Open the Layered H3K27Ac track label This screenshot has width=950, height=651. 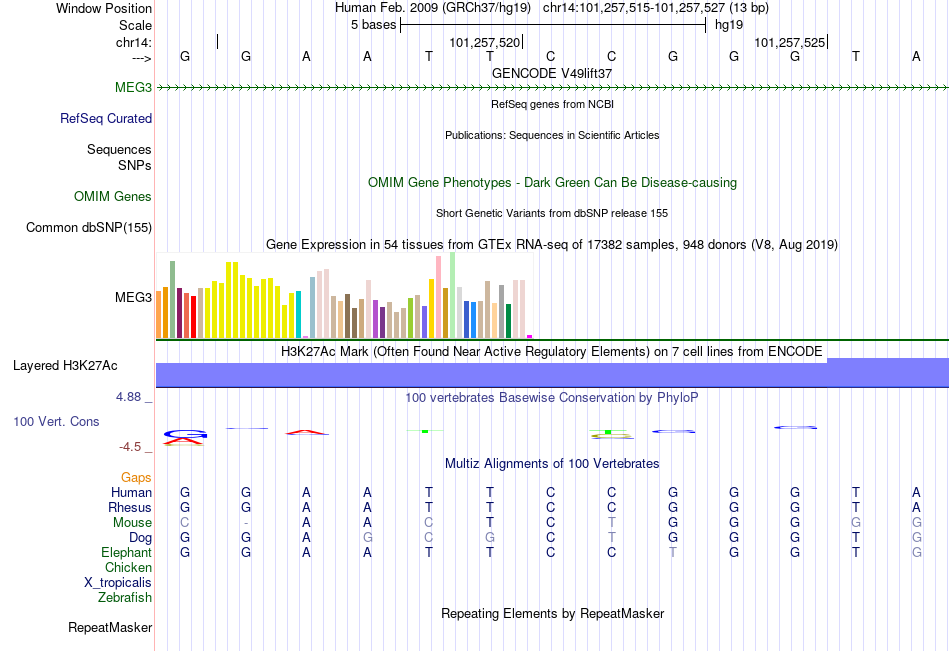coord(65,366)
